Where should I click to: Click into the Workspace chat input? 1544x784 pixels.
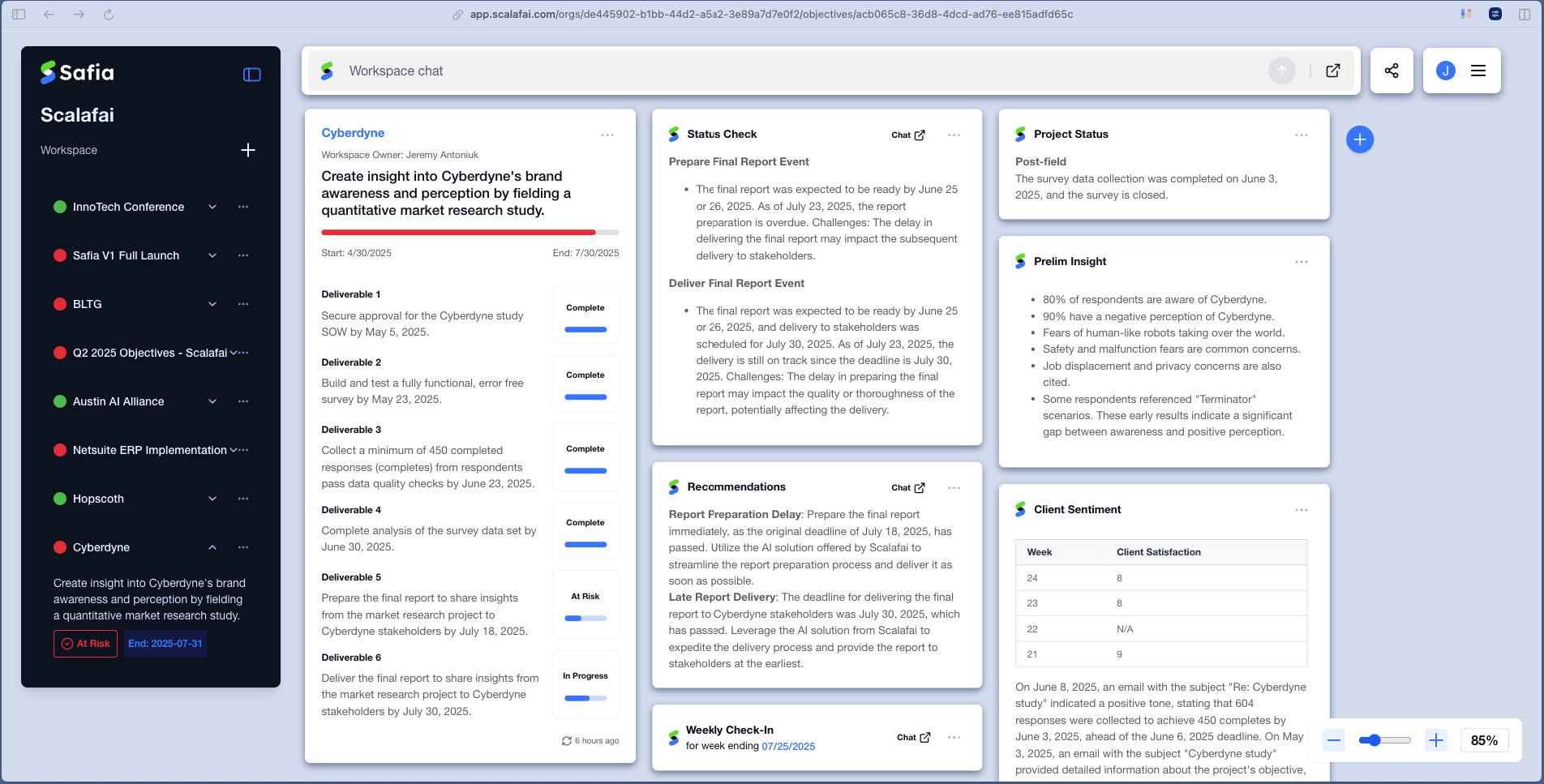[x=803, y=71]
